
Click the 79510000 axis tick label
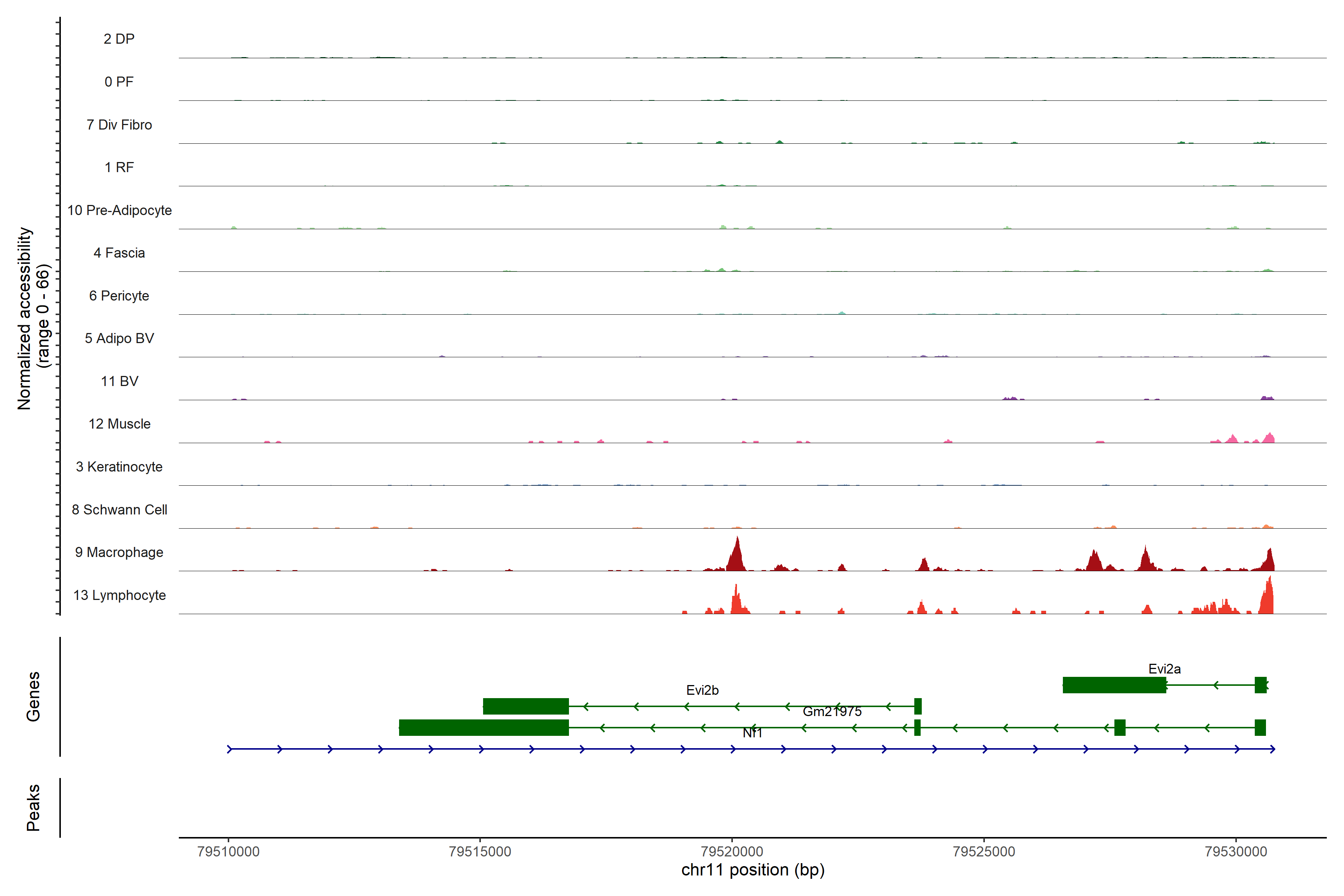[228, 852]
